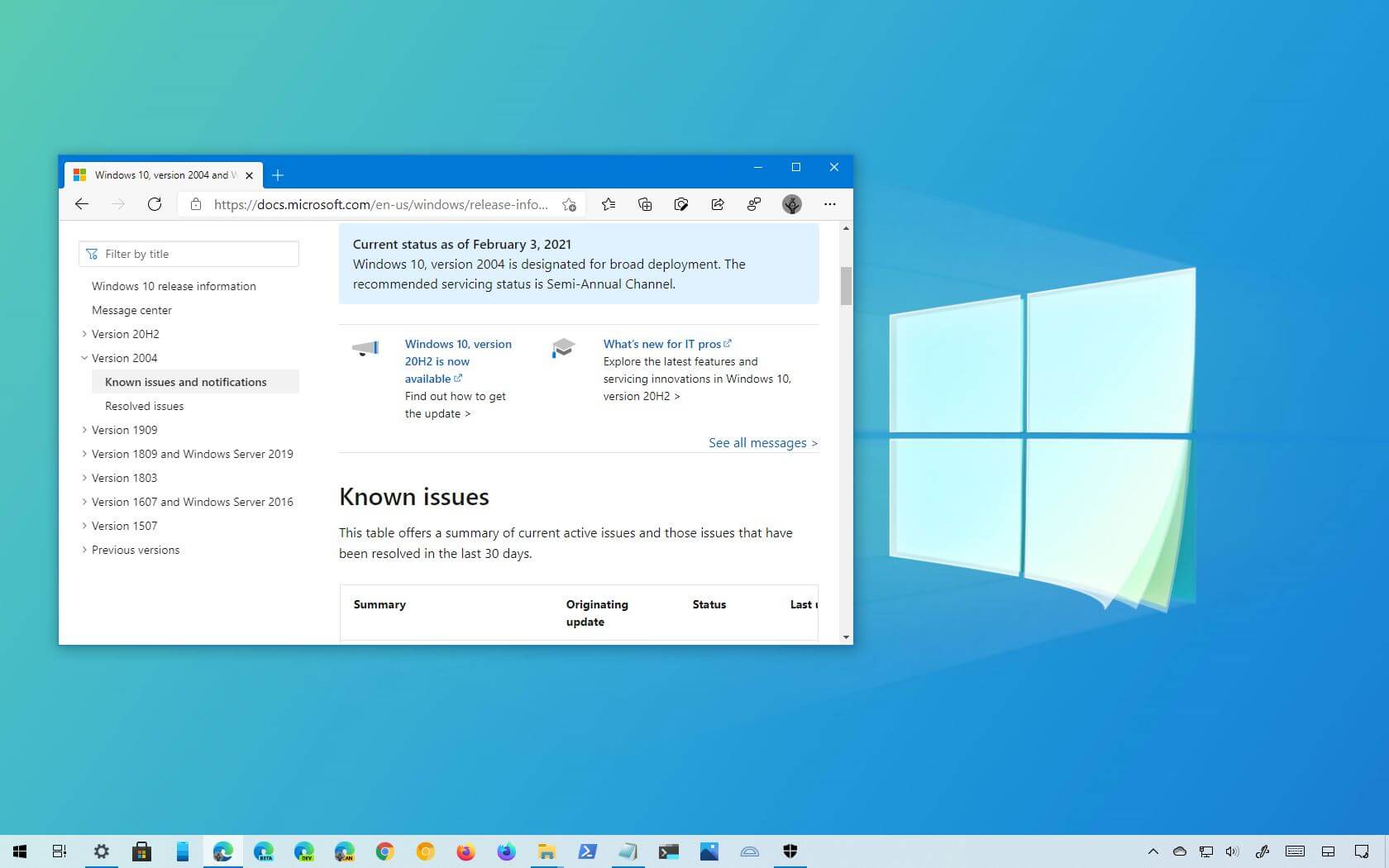This screenshot has width=1389, height=868.
Task: Click the scroll down arrow of the page
Action: coord(846,637)
